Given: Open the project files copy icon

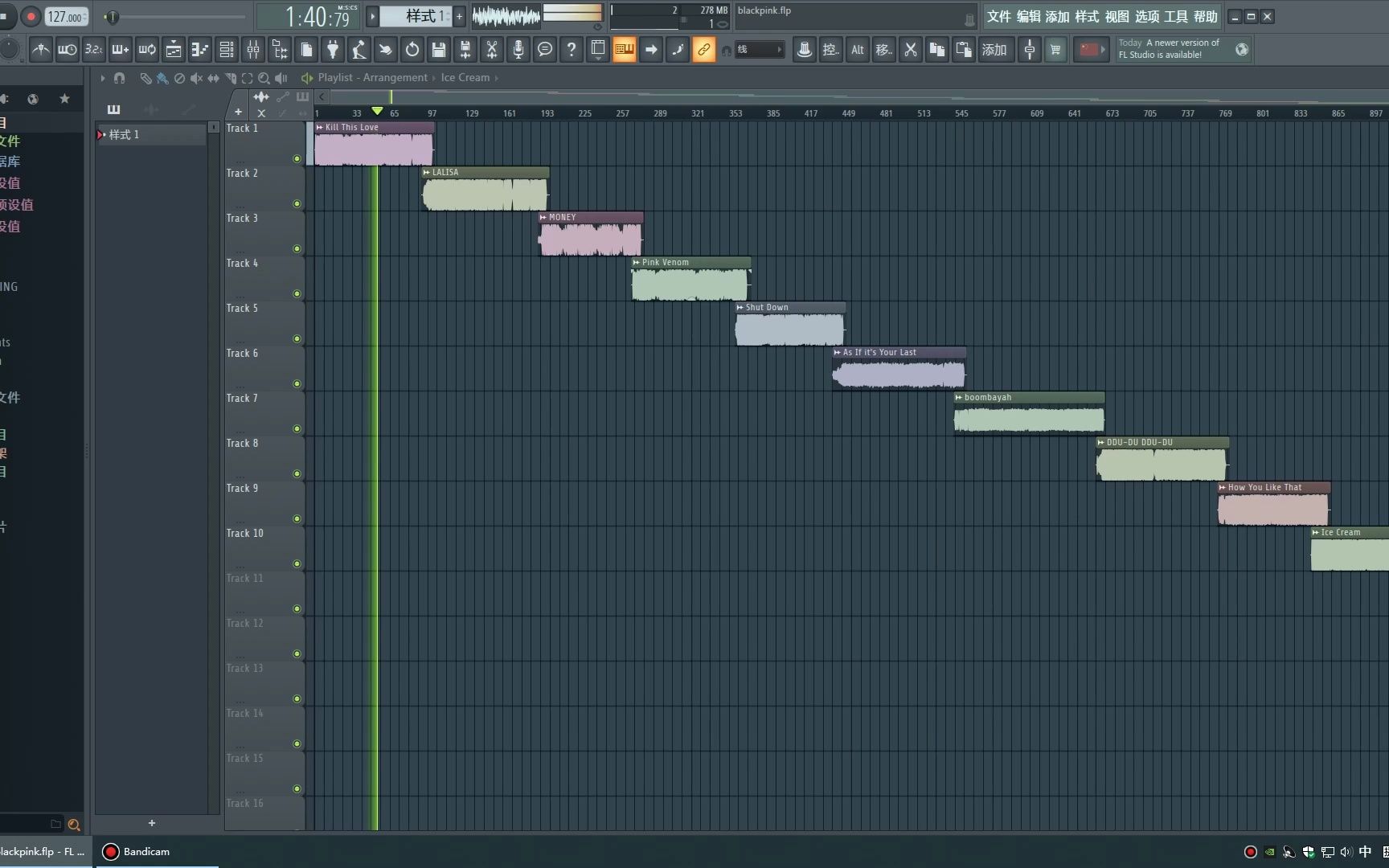Looking at the screenshot, I should [x=306, y=50].
